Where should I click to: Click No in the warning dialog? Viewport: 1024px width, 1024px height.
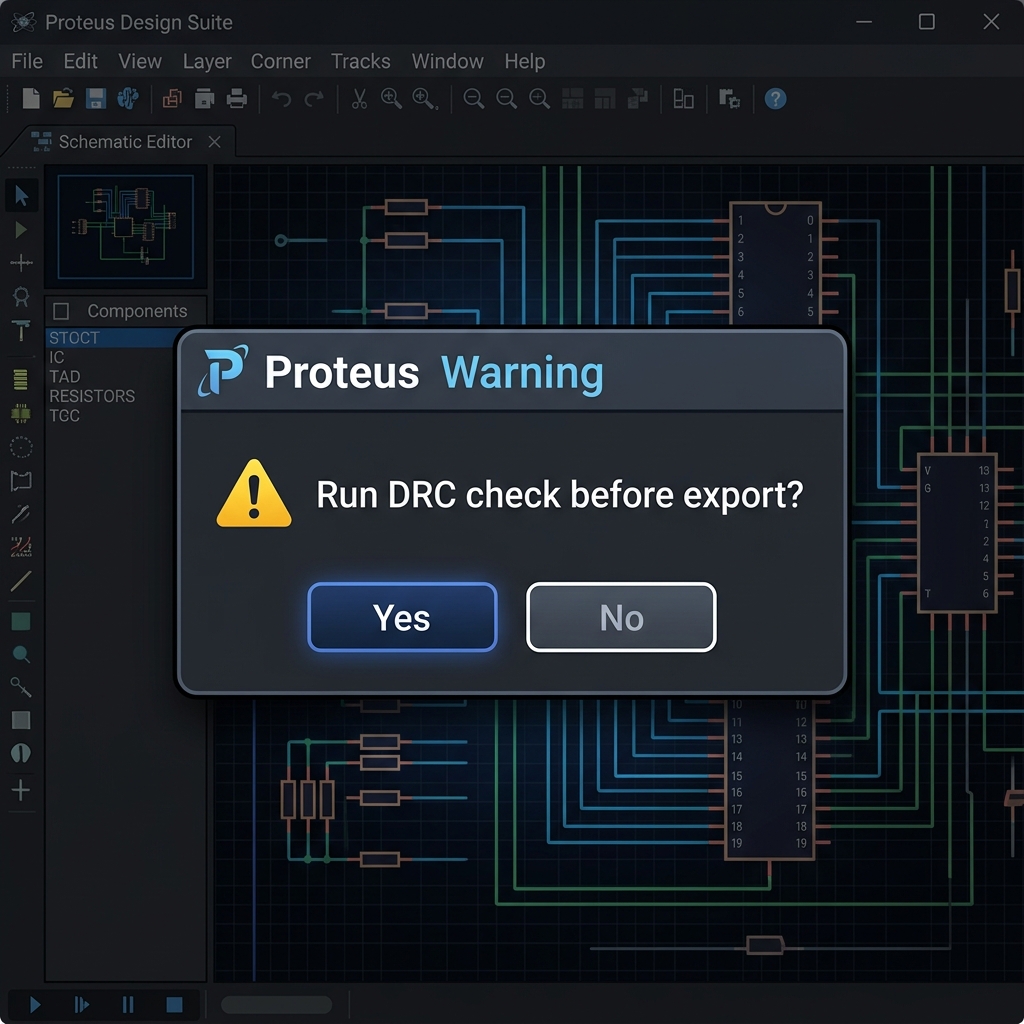[x=621, y=617]
